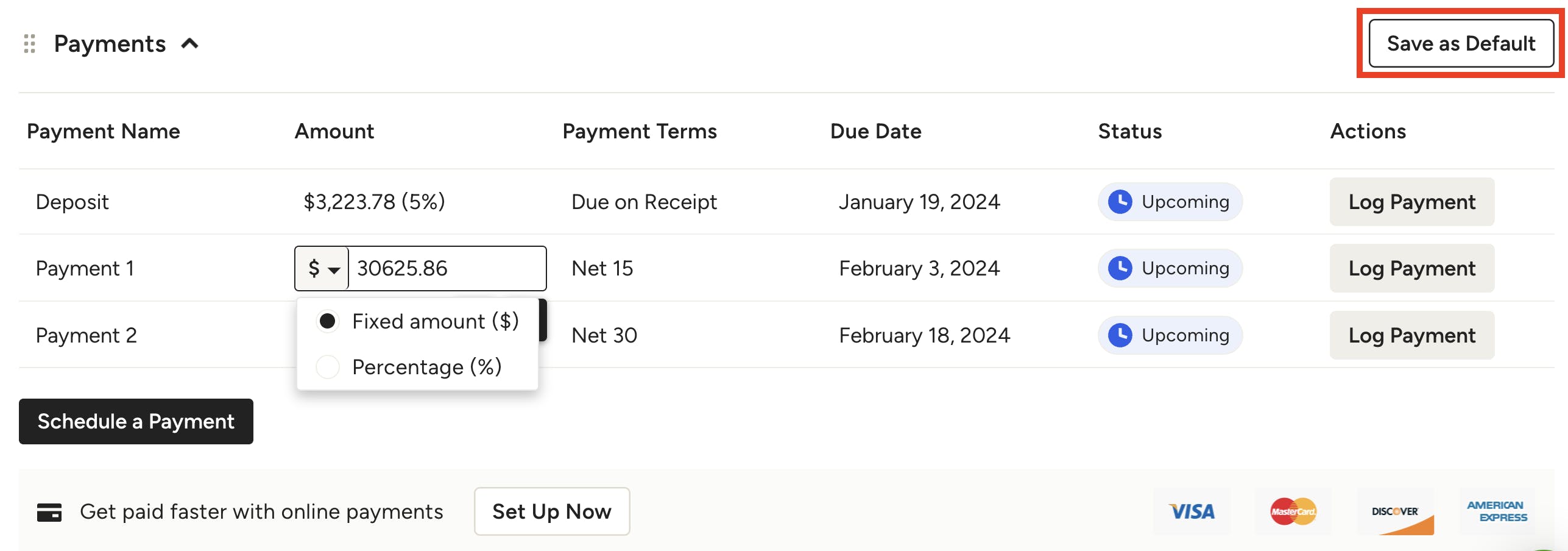This screenshot has height=551, width=1568.
Task: Click the Payment 2 clock status icon
Action: (x=1120, y=335)
